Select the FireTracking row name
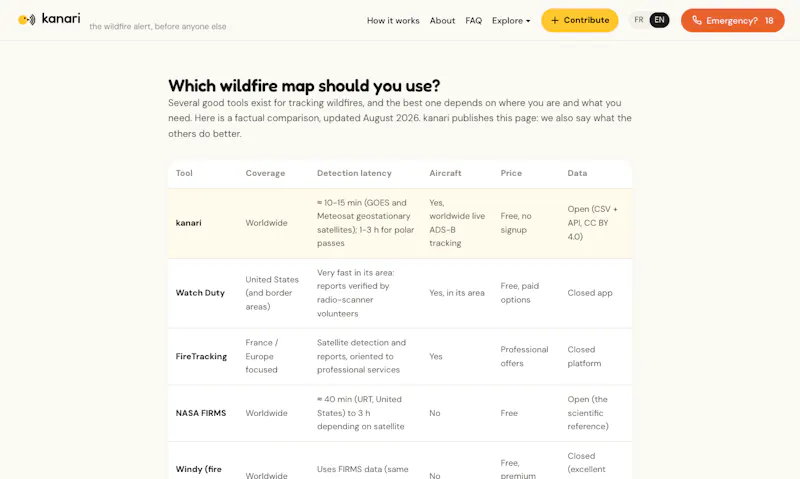This screenshot has width=800, height=479. [201, 356]
